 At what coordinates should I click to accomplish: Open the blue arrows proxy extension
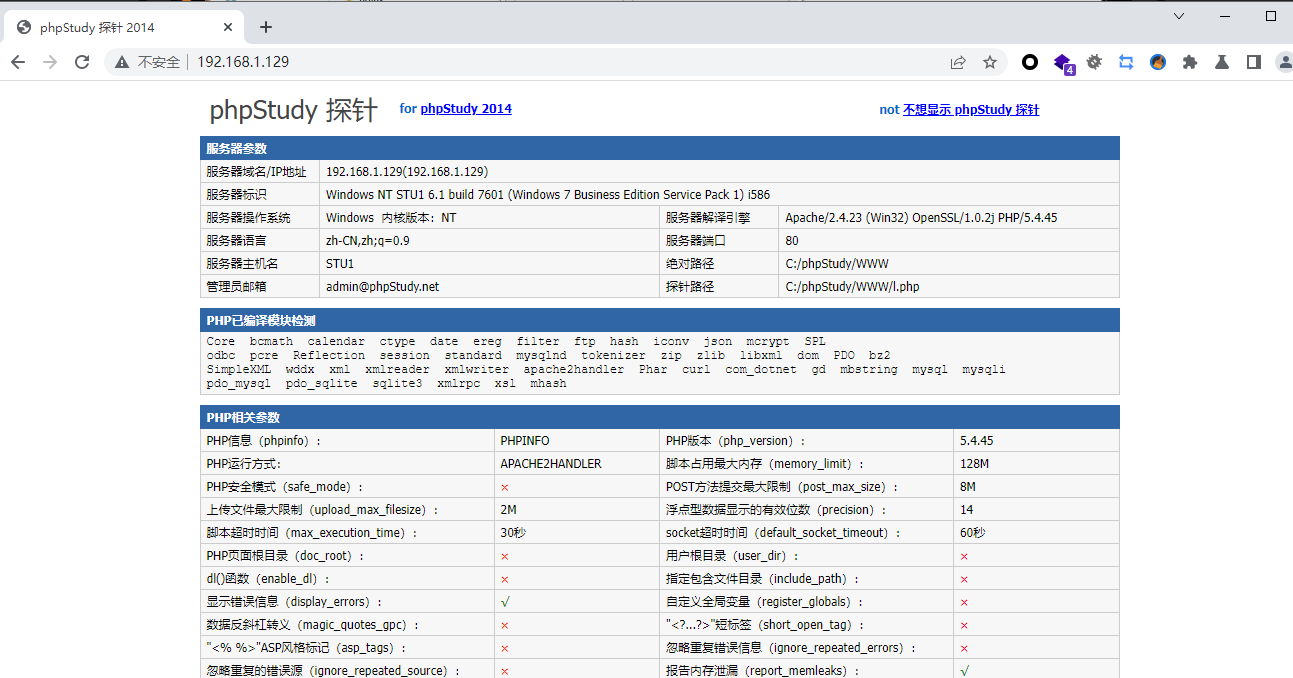tap(1126, 62)
